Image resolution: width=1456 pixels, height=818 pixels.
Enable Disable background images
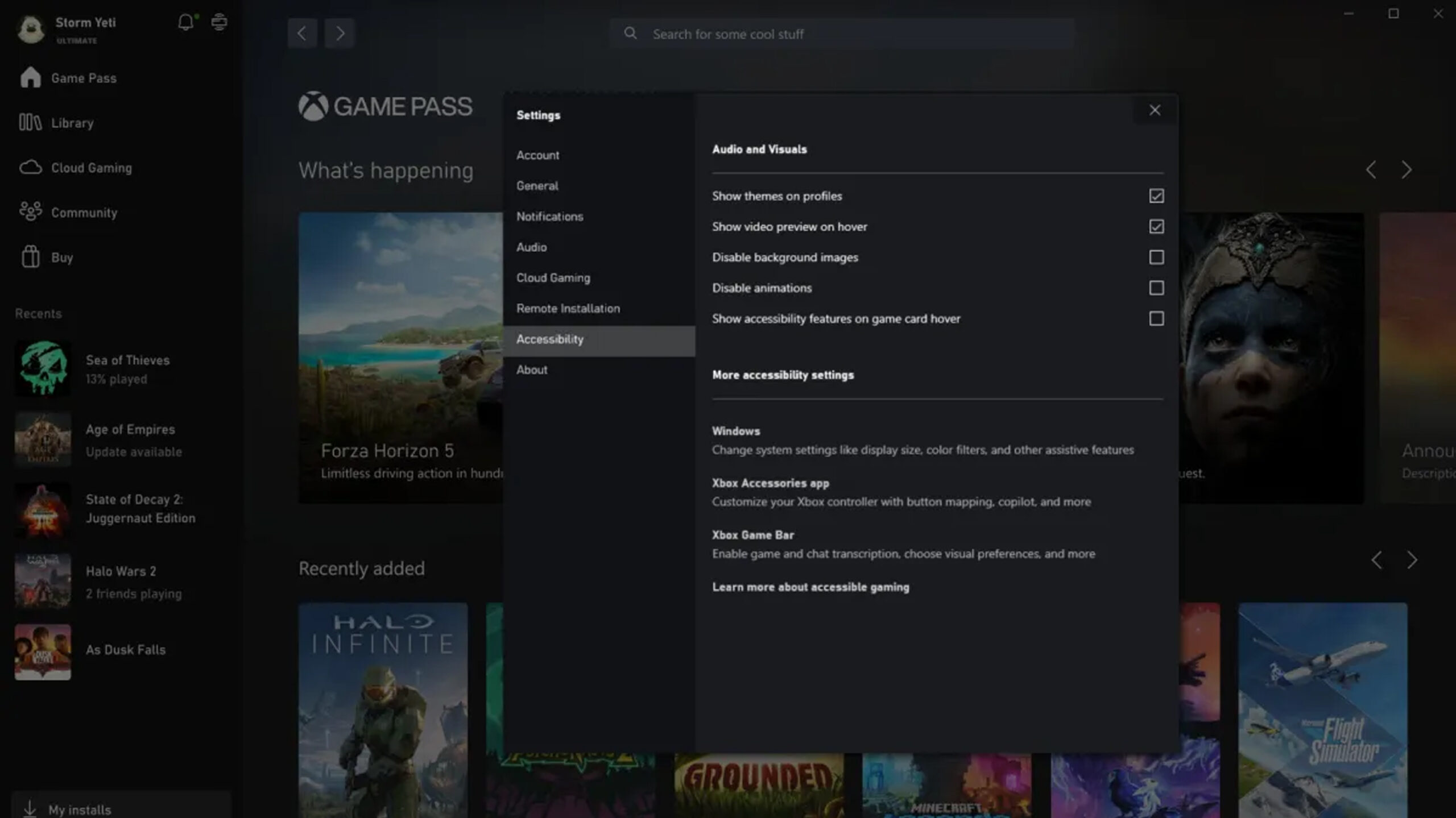point(1156,257)
